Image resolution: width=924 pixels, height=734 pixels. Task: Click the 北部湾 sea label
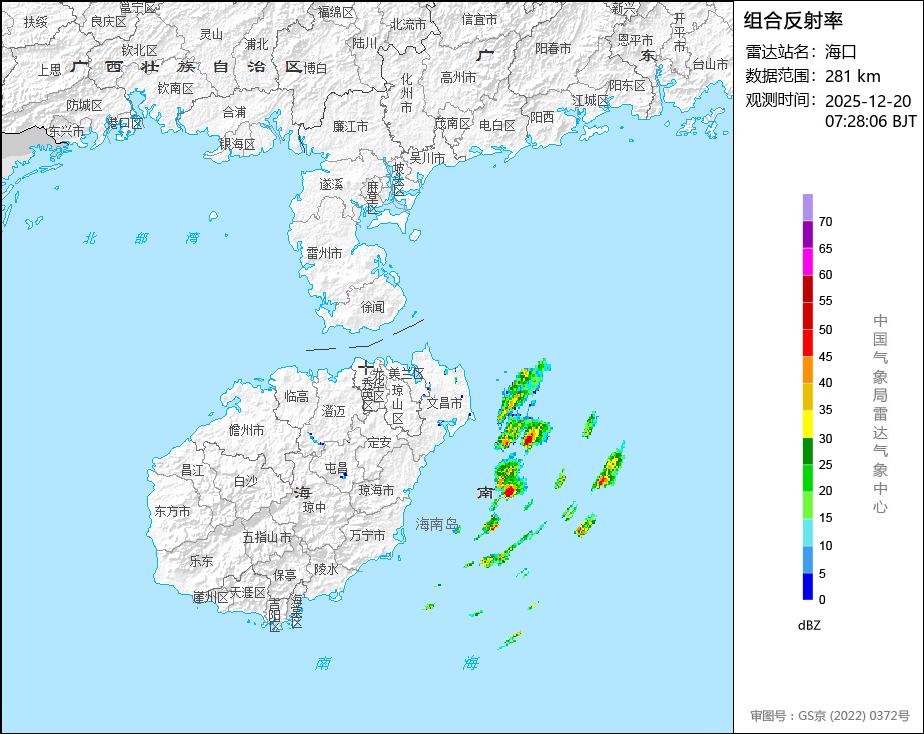tap(141, 238)
